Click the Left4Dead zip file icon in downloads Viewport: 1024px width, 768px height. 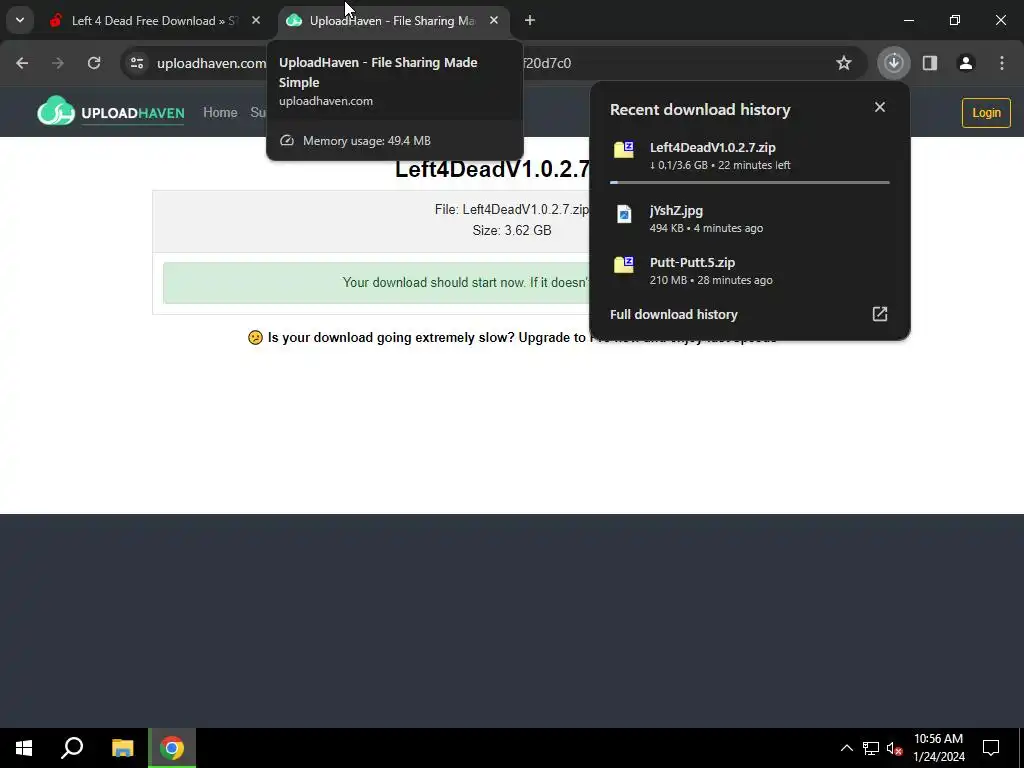tap(624, 150)
